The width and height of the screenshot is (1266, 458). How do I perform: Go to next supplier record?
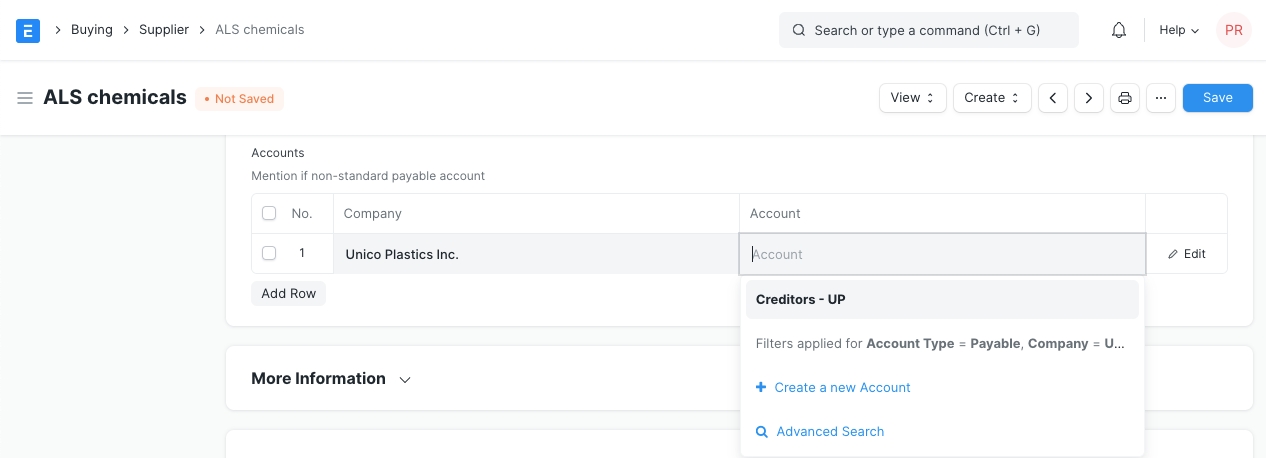tap(1088, 98)
